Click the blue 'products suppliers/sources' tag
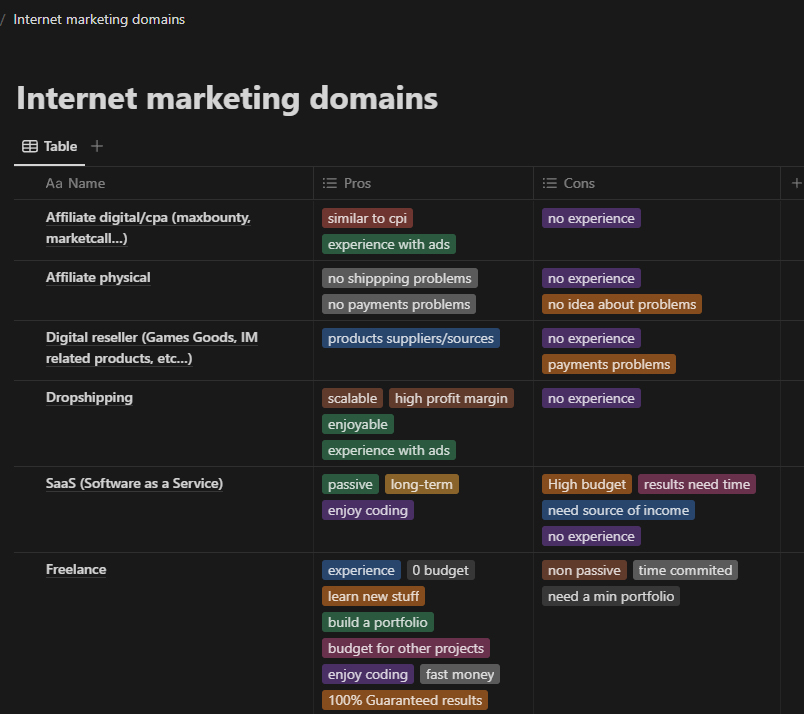This screenshot has height=714, width=804. click(411, 338)
